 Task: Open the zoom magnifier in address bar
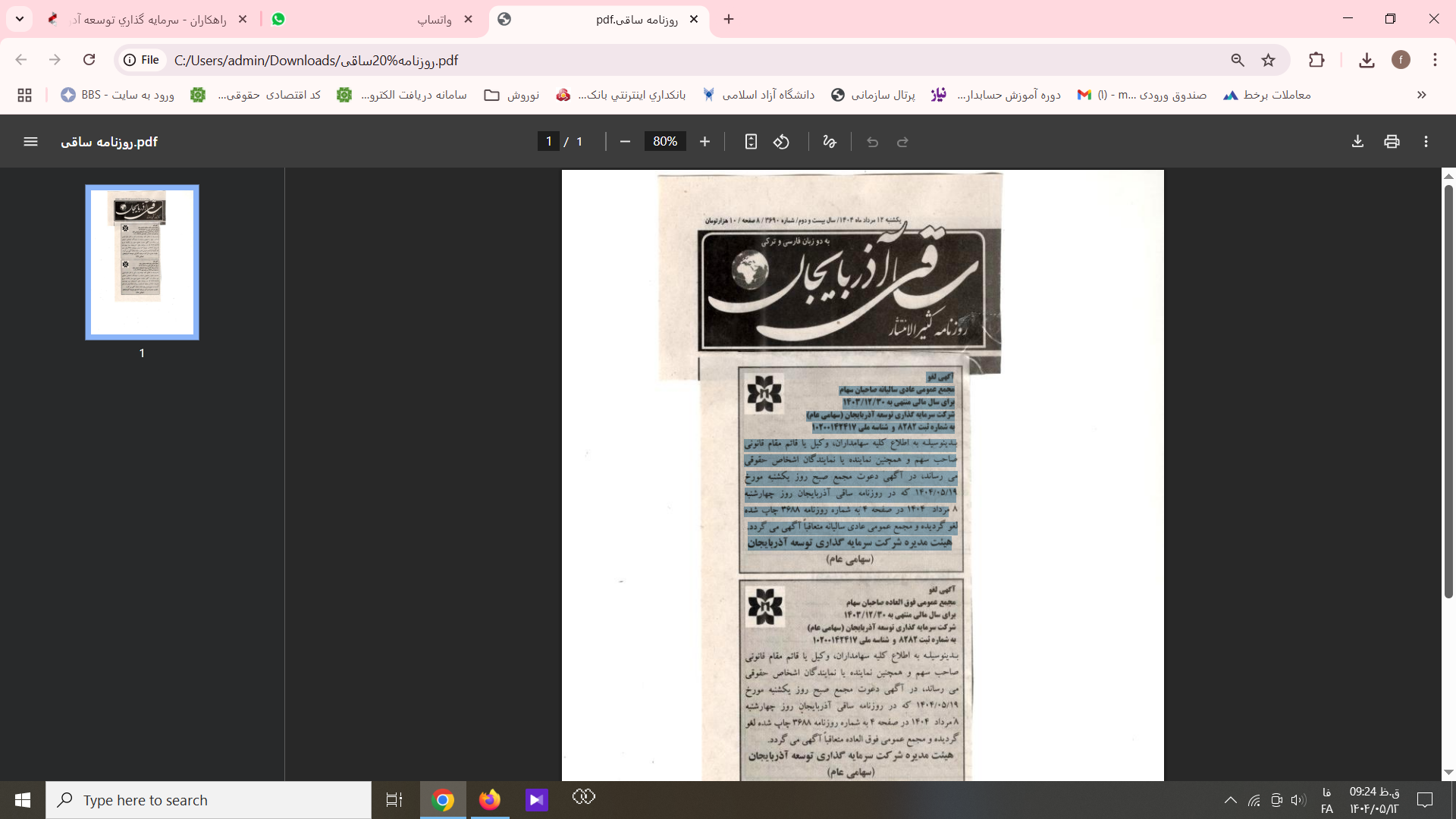click(1238, 60)
